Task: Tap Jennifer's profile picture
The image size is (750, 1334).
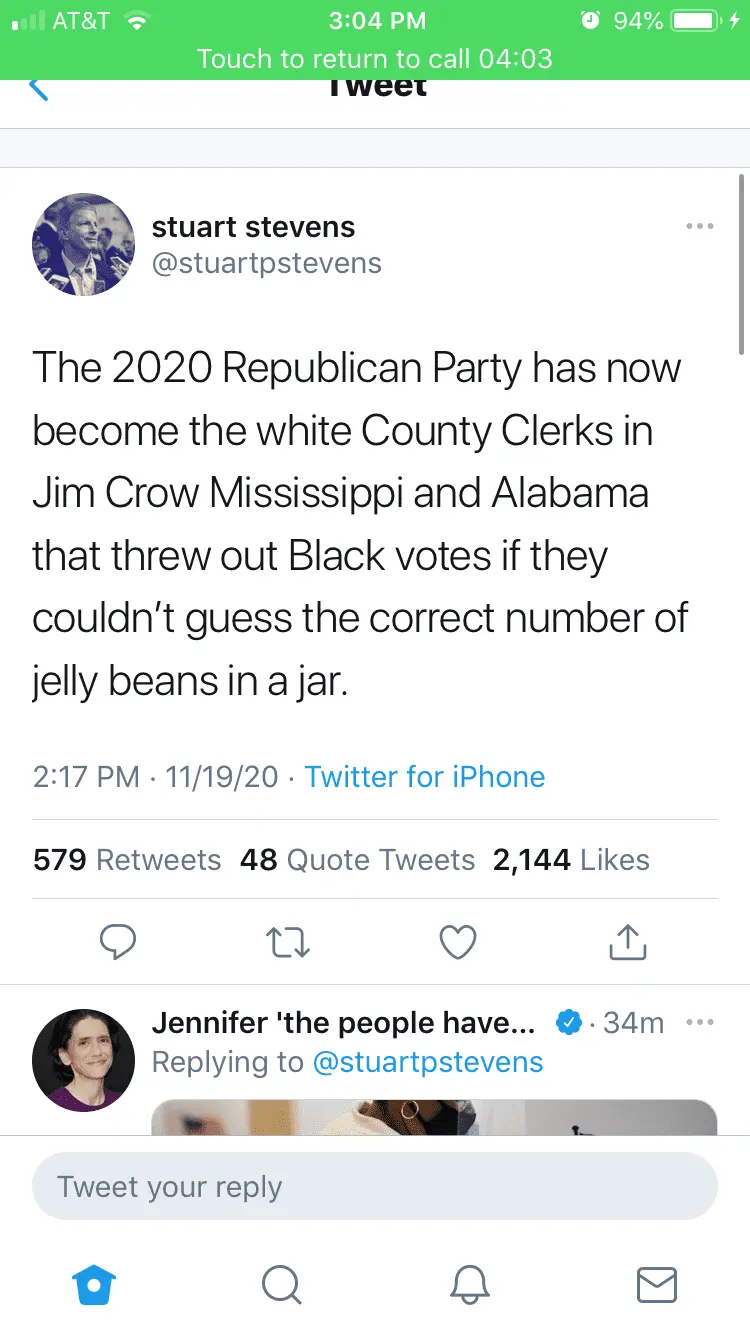Action: point(83,1060)
